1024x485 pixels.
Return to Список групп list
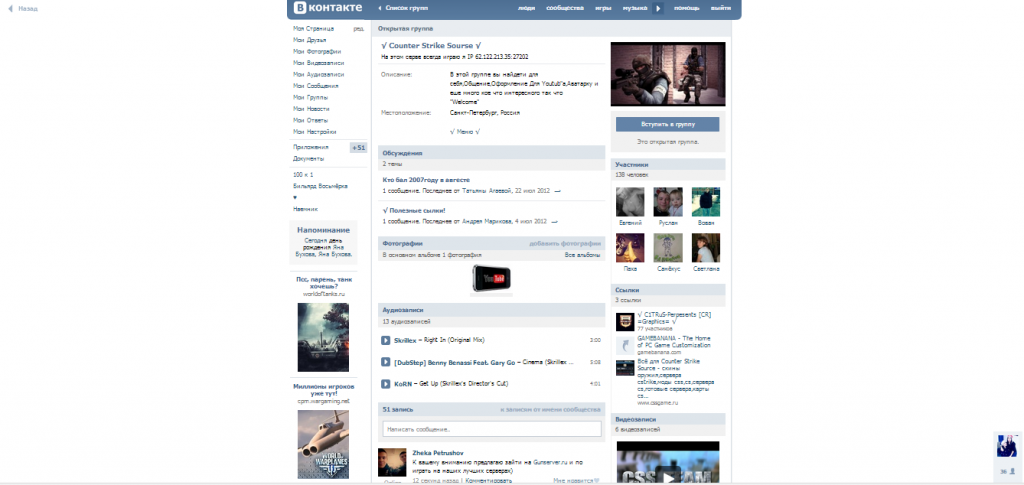pyautogui.click(x=405, y=8)
